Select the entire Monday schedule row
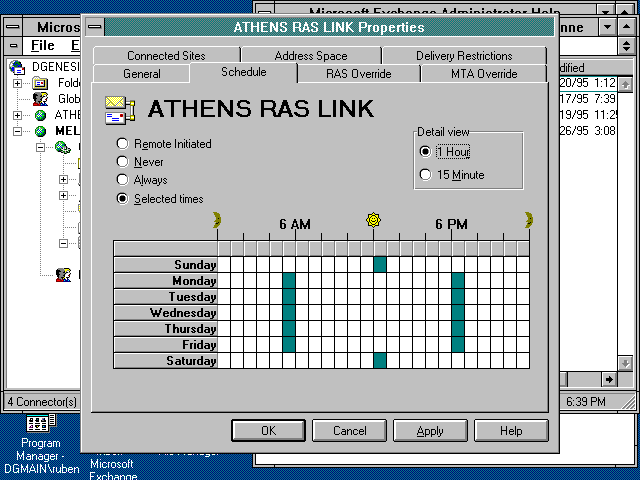The image size is (640, 480). click(x=166, y=281)
